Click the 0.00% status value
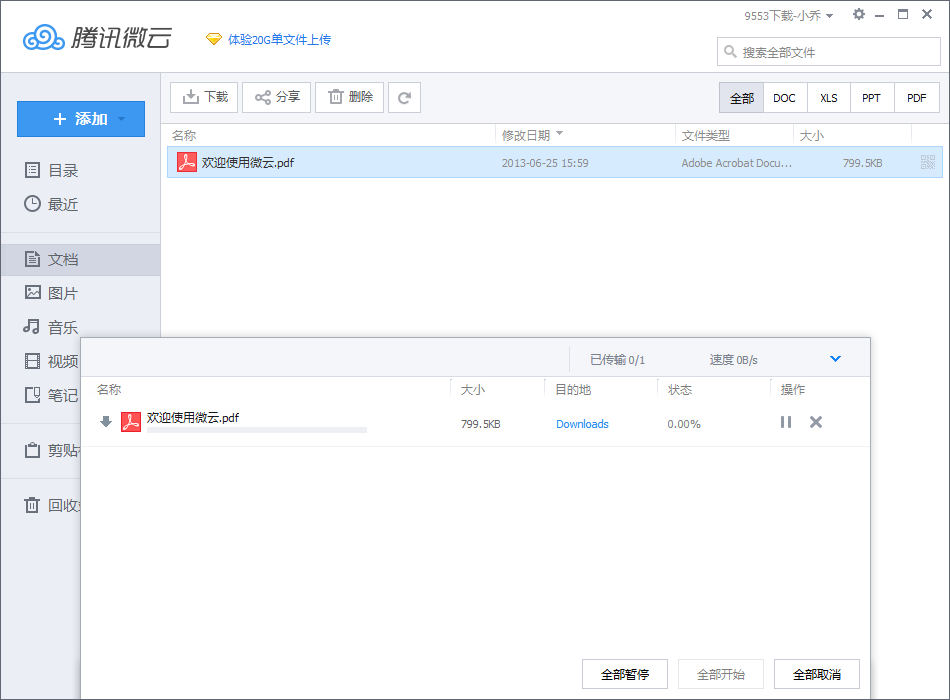This screenshot has height=700, width=950. (x=683, y=424)
